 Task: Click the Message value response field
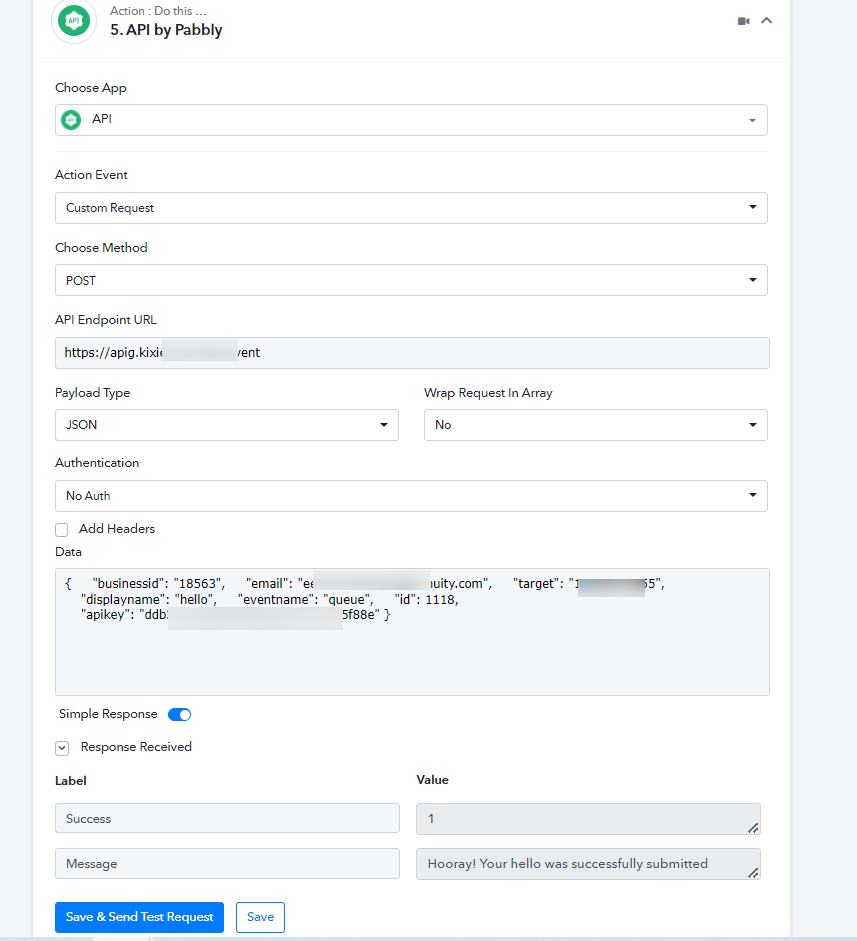(x=587, y=864)
